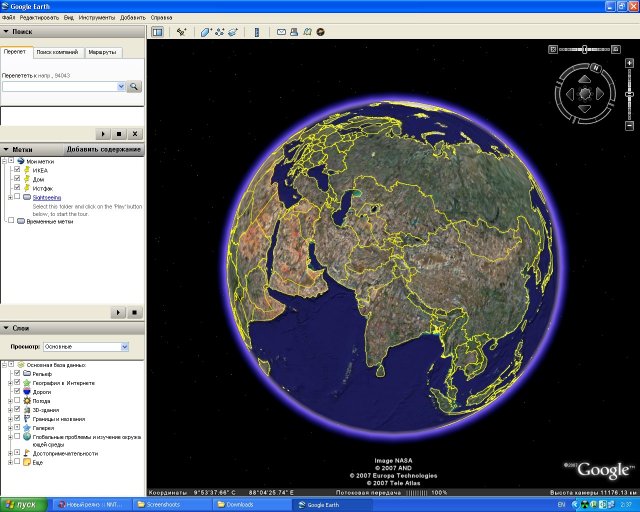
Task: Enable the Погода layer checkbox
Action: coord(17,400)
